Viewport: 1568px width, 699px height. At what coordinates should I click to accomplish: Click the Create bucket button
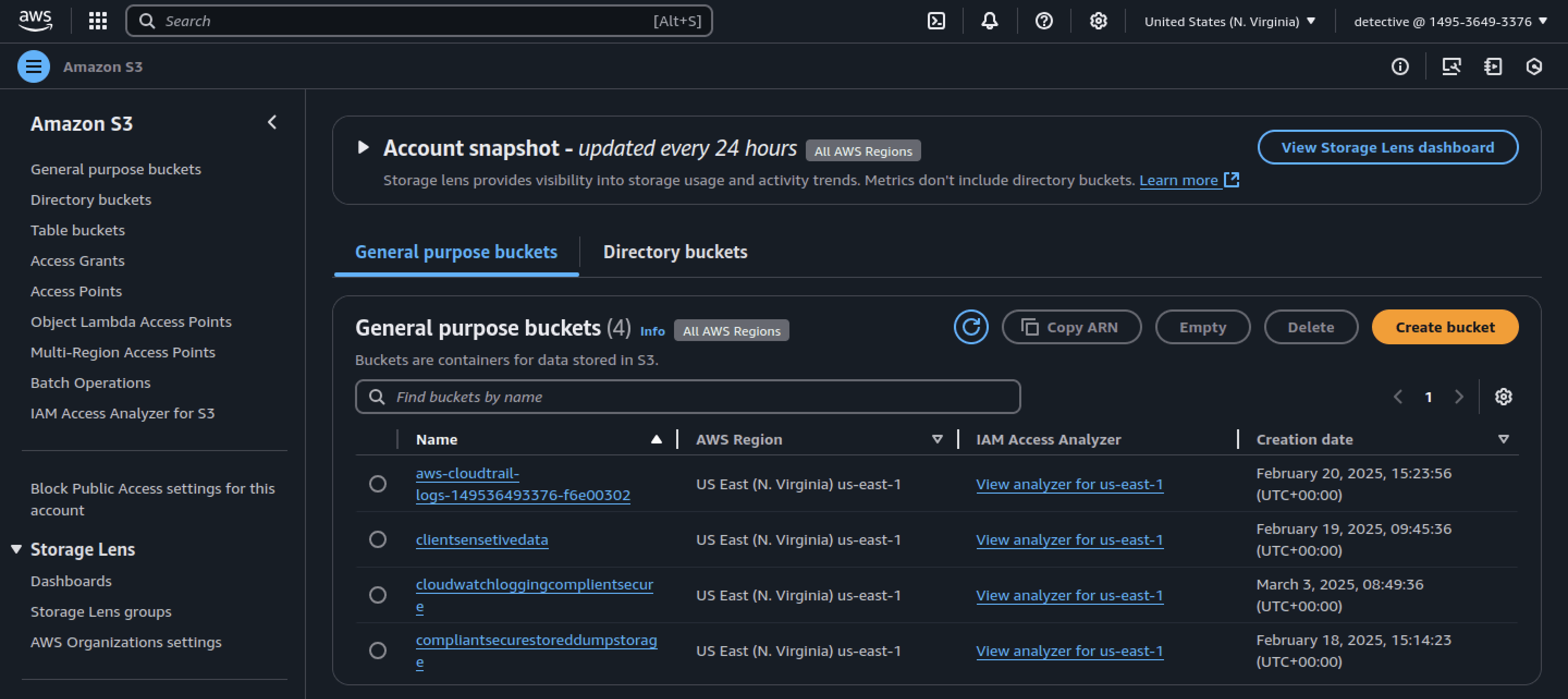pyautogui.click(x=1445, y=327)
